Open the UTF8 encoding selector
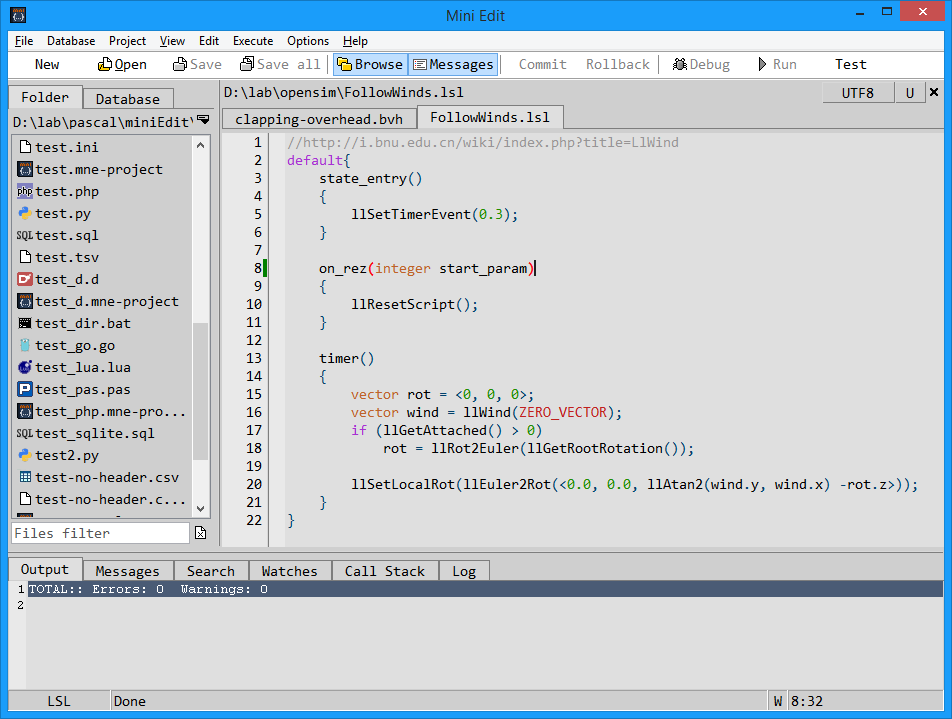The width and height of the screenshot is (952, 719). tap(857, 93)
